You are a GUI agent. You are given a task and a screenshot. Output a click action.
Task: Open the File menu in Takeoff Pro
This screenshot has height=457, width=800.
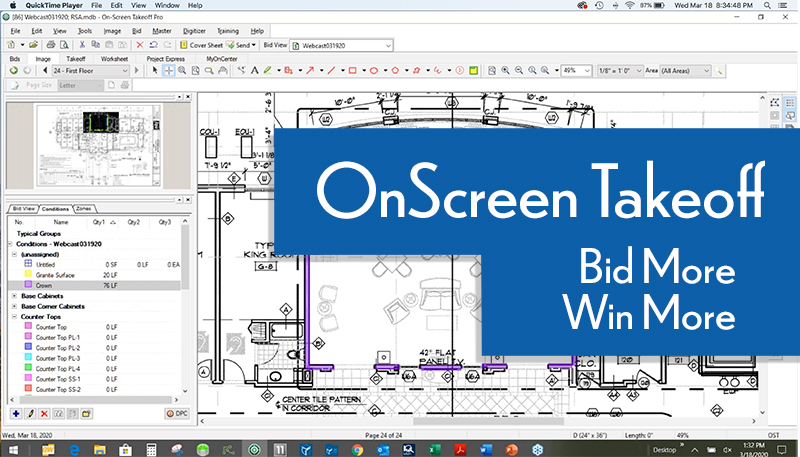click(15, 31)
